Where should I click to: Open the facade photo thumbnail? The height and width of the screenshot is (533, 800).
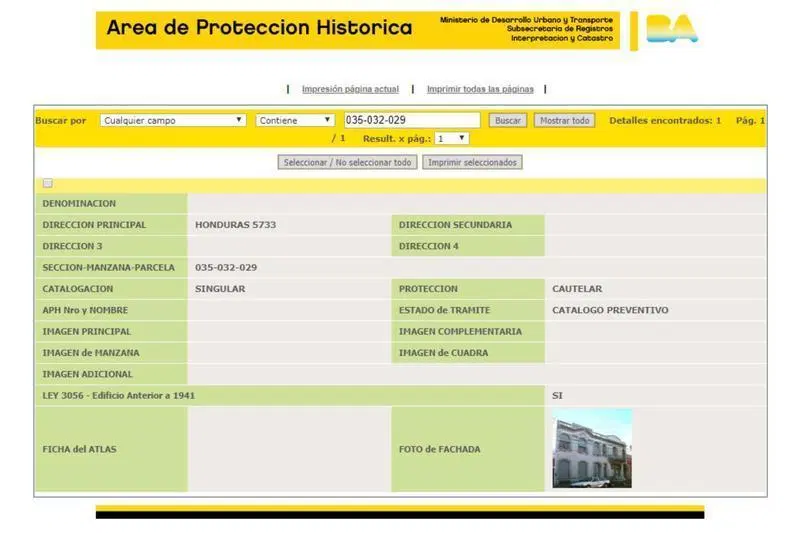pyautogui.click(x=592, y=448)
